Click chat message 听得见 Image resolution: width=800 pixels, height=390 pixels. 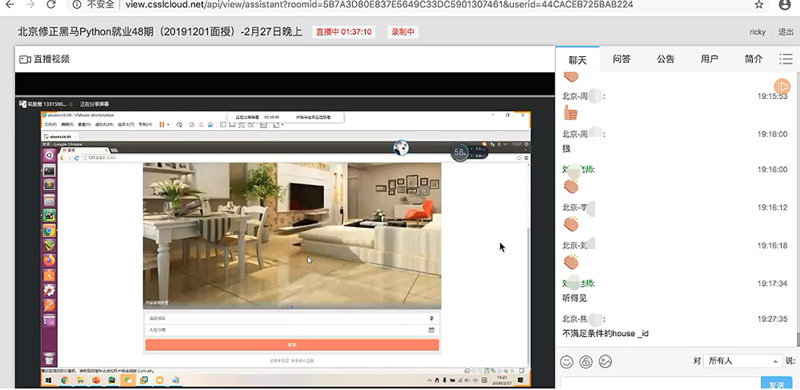pos(574,298)
